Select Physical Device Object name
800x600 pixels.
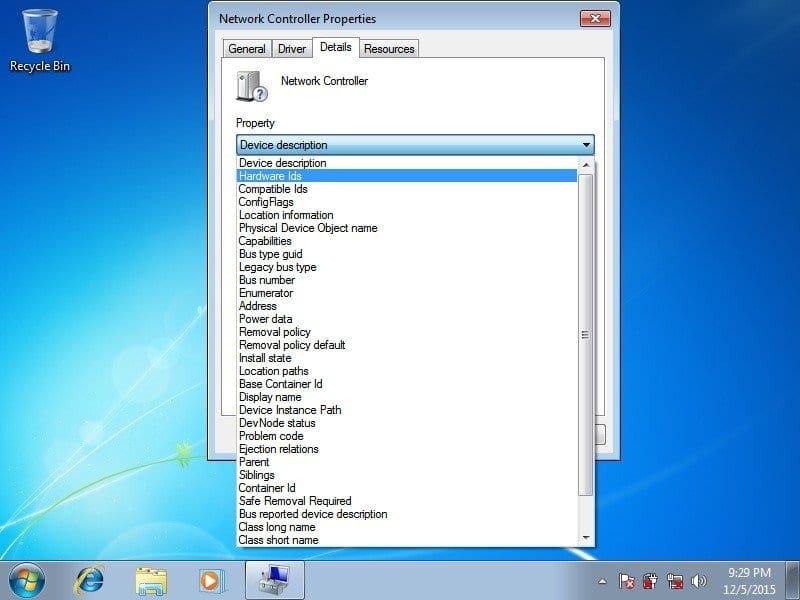tap(407, 228)
